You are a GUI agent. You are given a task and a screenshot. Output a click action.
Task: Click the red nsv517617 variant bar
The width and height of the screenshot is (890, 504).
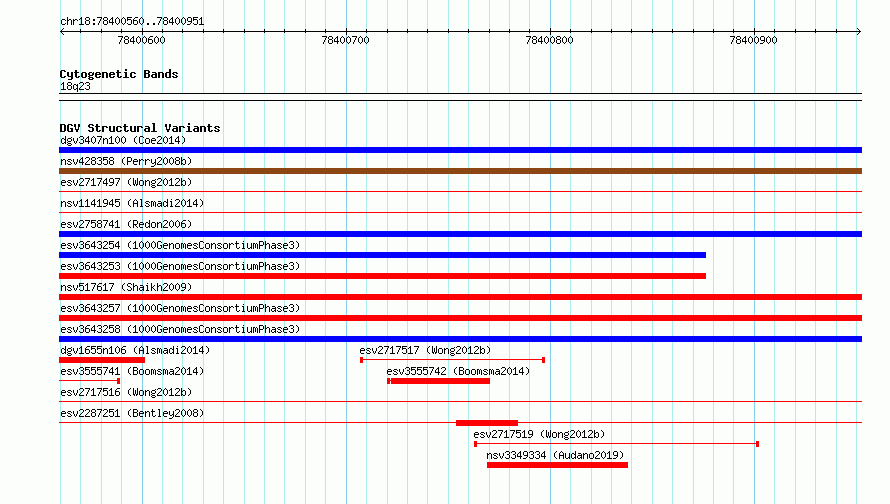(x=460, y=297)
